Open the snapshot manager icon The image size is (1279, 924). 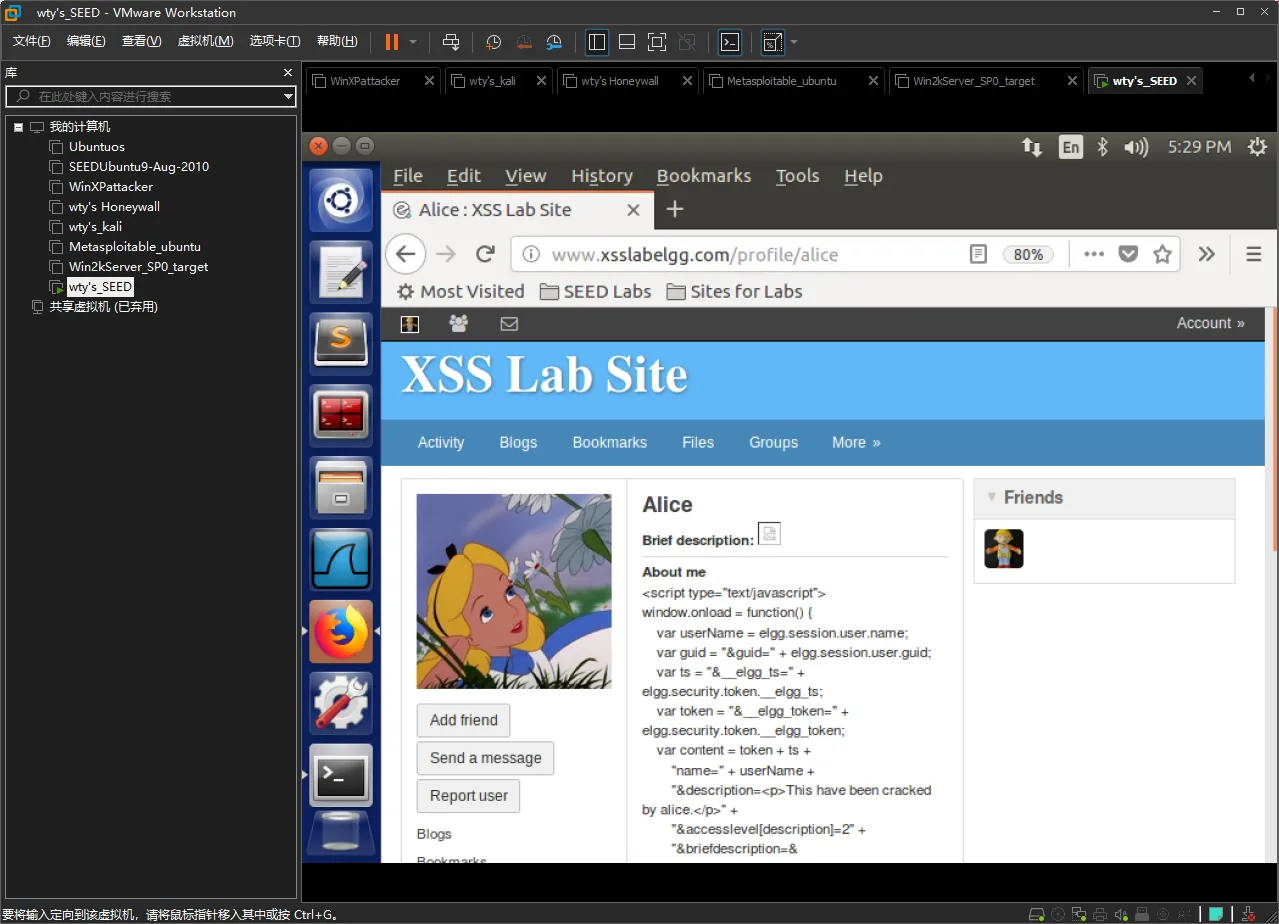[554, 42]
